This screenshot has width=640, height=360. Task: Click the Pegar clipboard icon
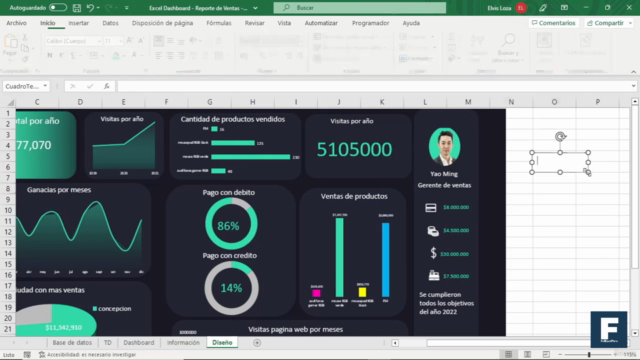coord(11,42)
